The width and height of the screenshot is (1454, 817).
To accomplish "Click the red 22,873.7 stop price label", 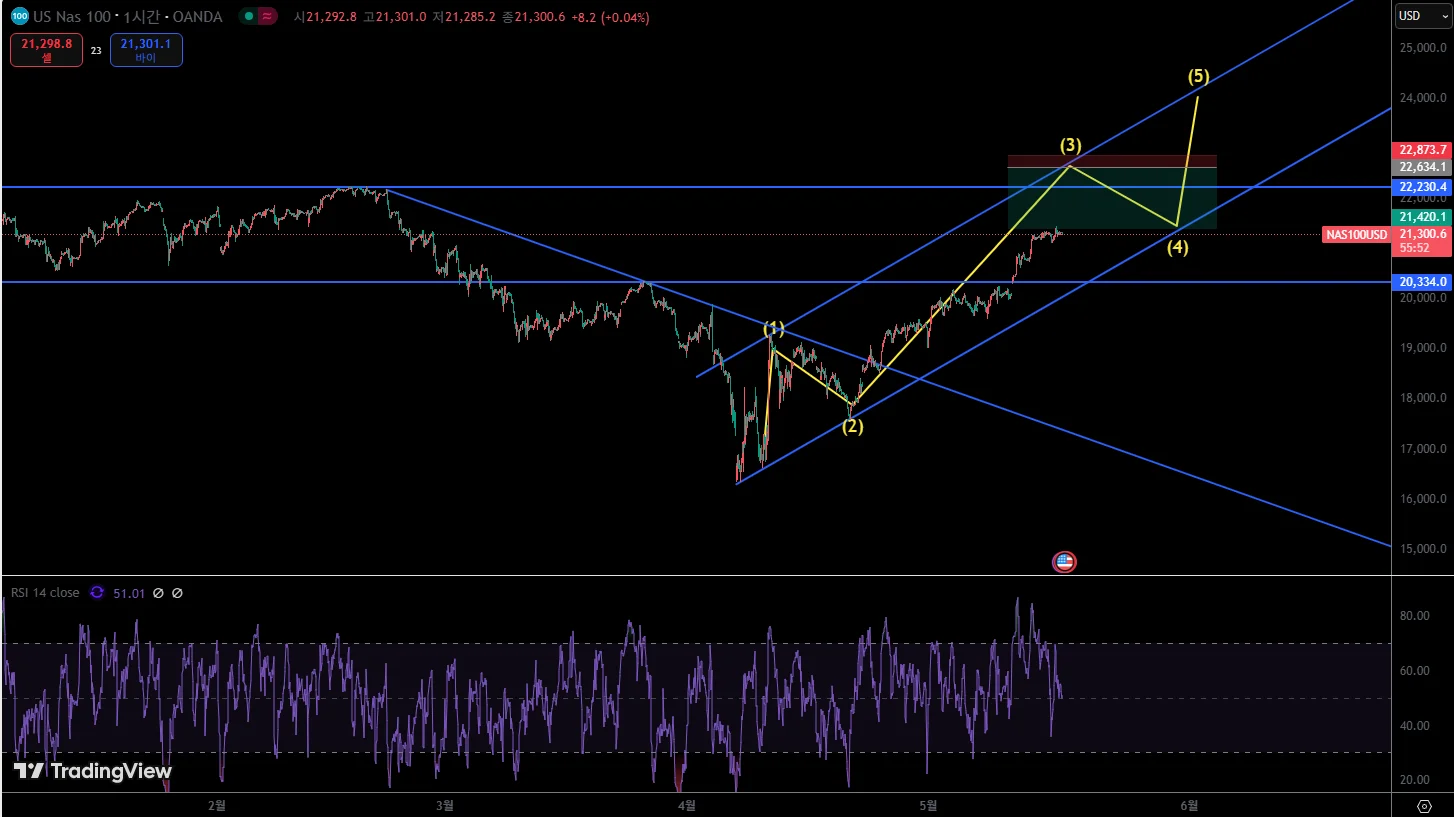I will click(x=1423, y=150).
